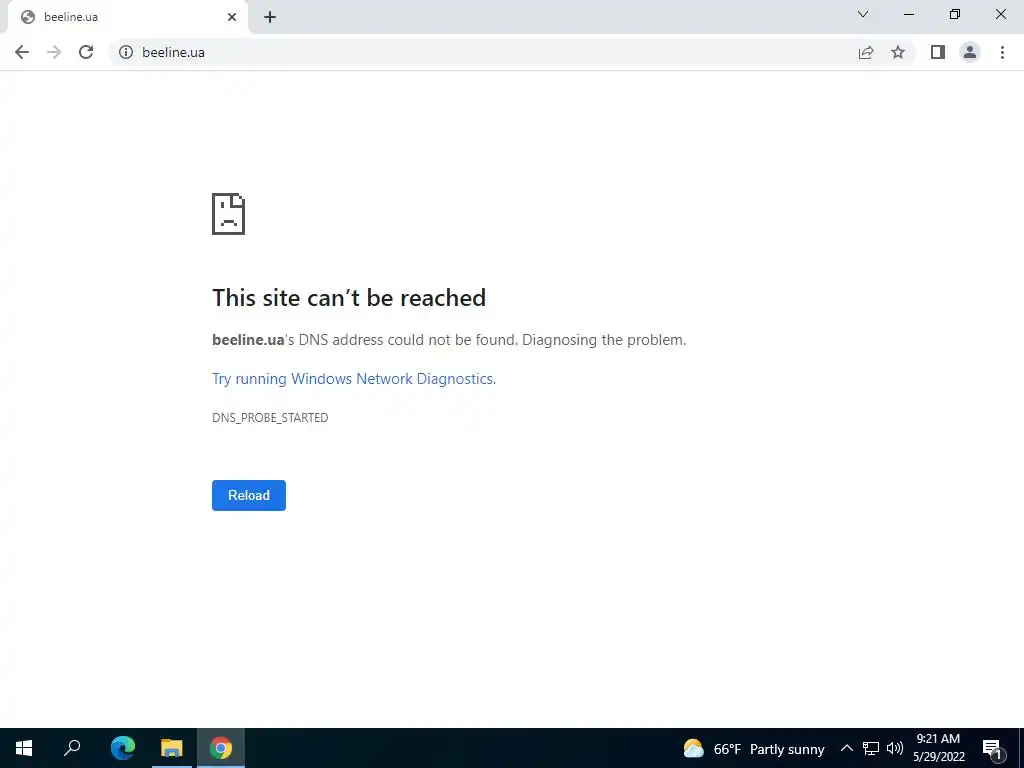The image size is (1024, 768).
Task: Restore down the Chrome window
Action: click(x=955, y=14)
